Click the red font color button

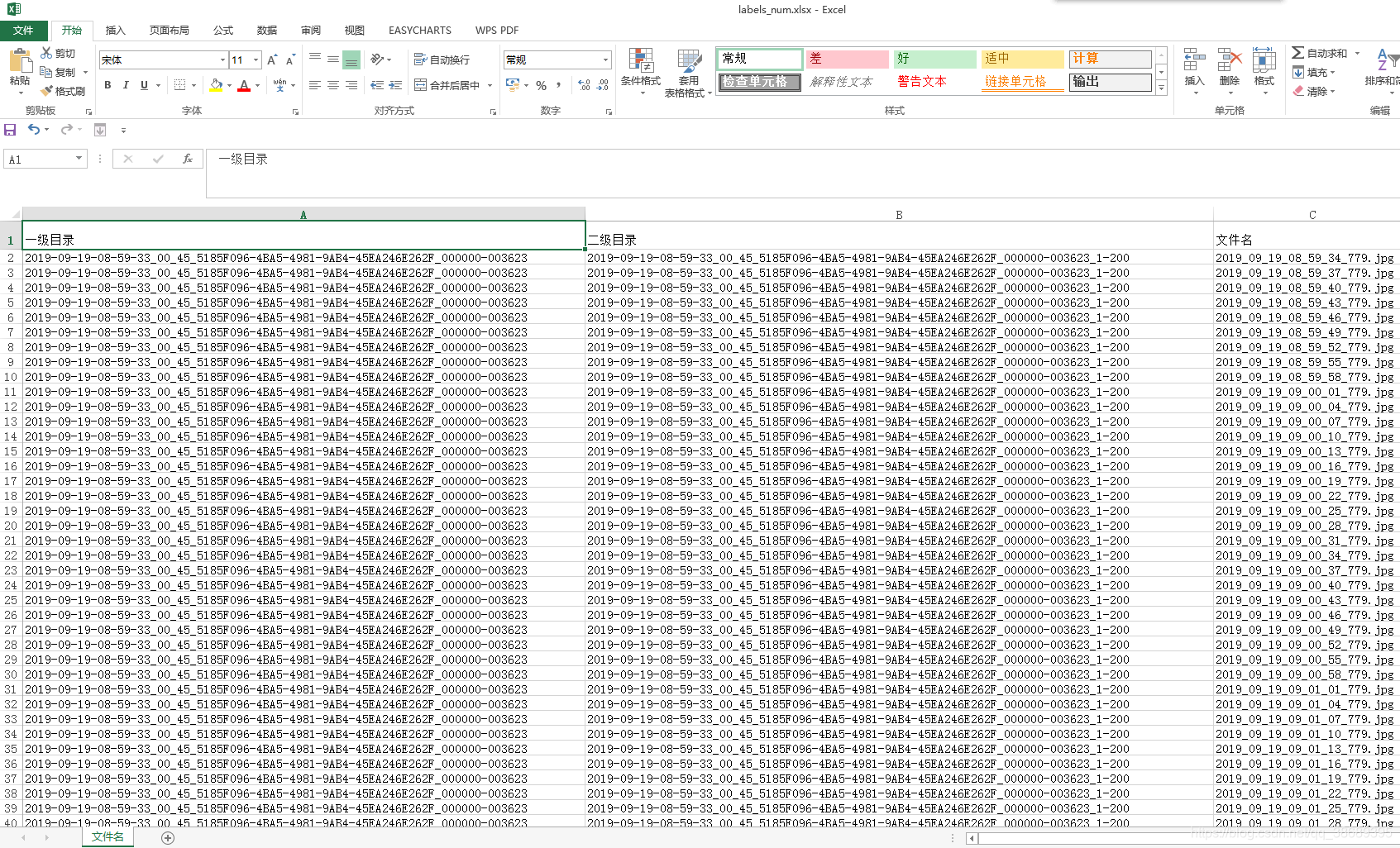[x=244, y=85]
